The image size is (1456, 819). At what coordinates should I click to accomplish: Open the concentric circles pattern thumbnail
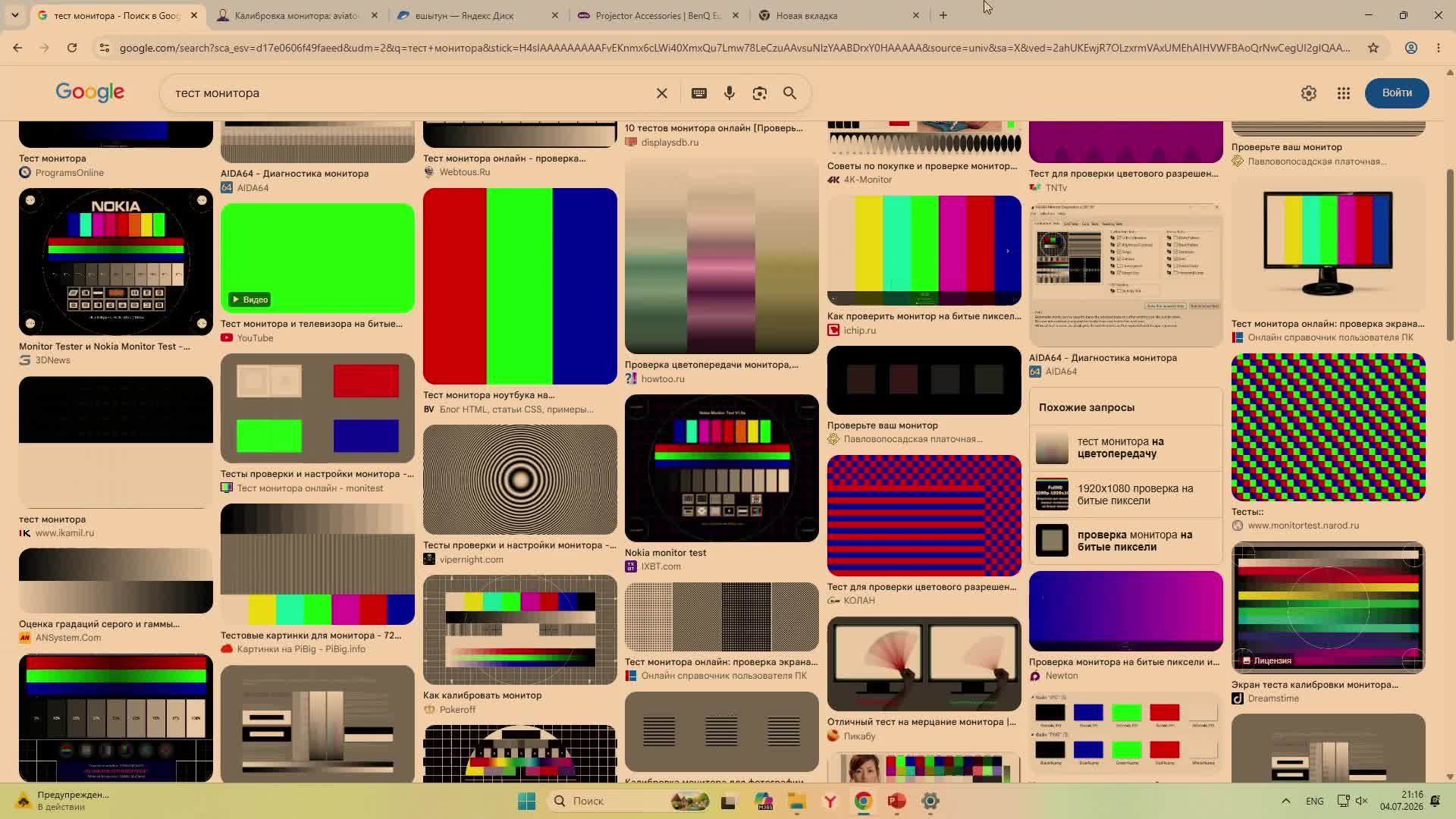(x=519, y=479)
